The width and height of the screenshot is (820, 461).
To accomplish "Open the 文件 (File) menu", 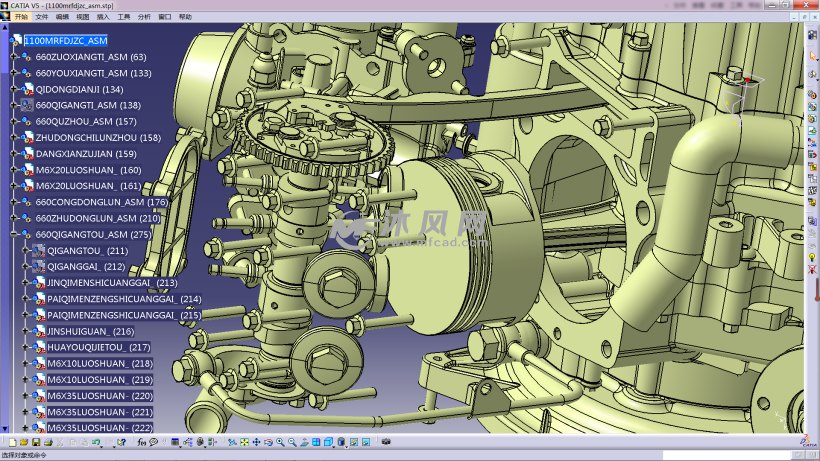I will (x=41, y=17).
